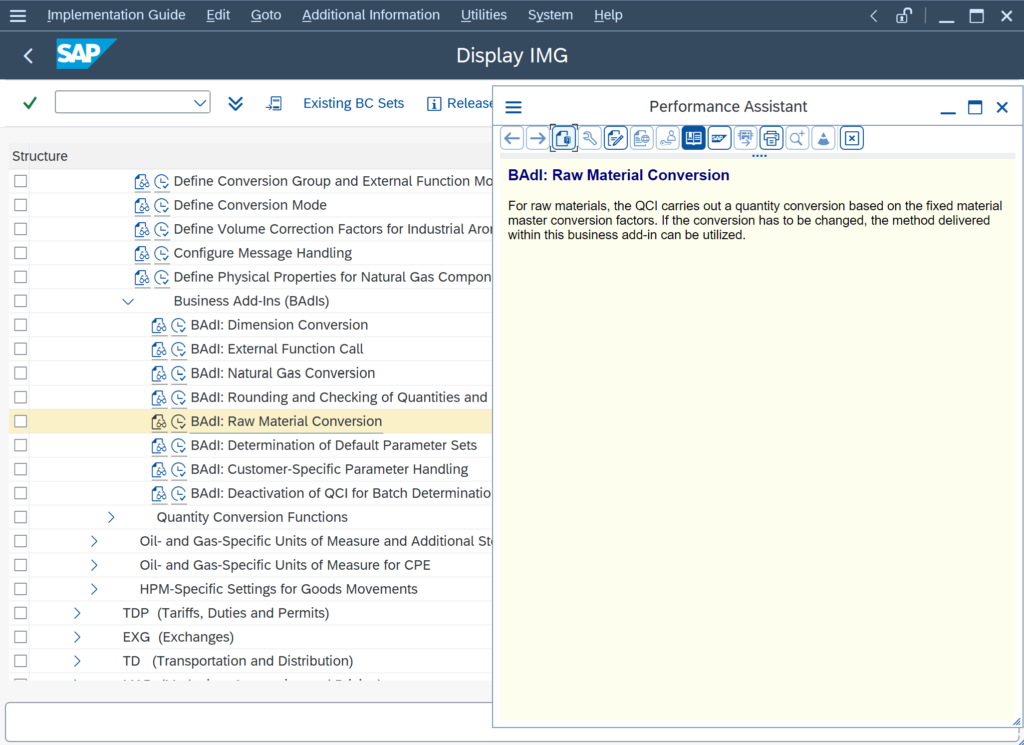Image resolution: width=1024 pixels, height=745 pixels.
Task: Click the selected document icon in help toolbar
Action: coord(564,138)
